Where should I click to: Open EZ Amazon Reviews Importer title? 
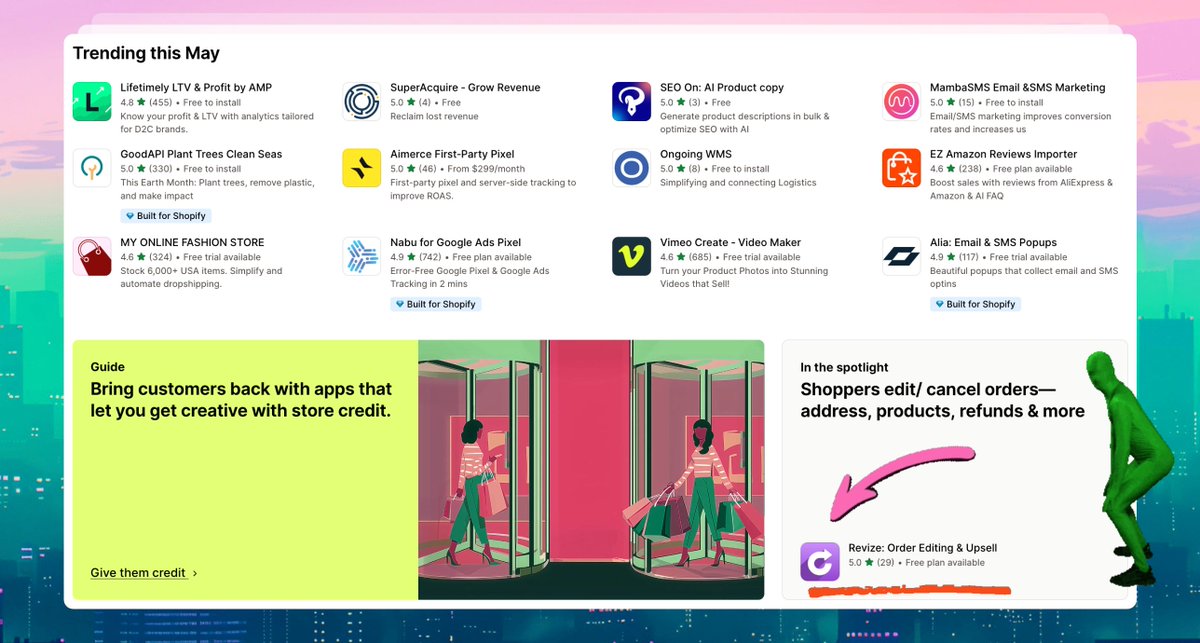[1003, 155]
